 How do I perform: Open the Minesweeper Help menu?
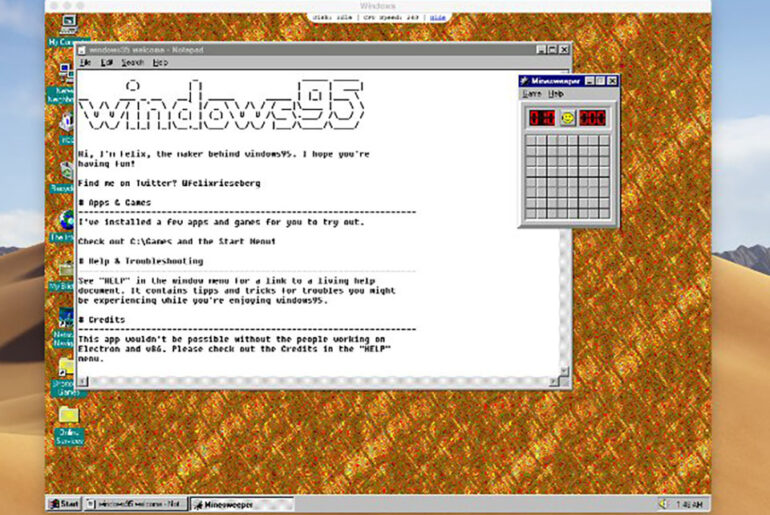coord(556,93)
